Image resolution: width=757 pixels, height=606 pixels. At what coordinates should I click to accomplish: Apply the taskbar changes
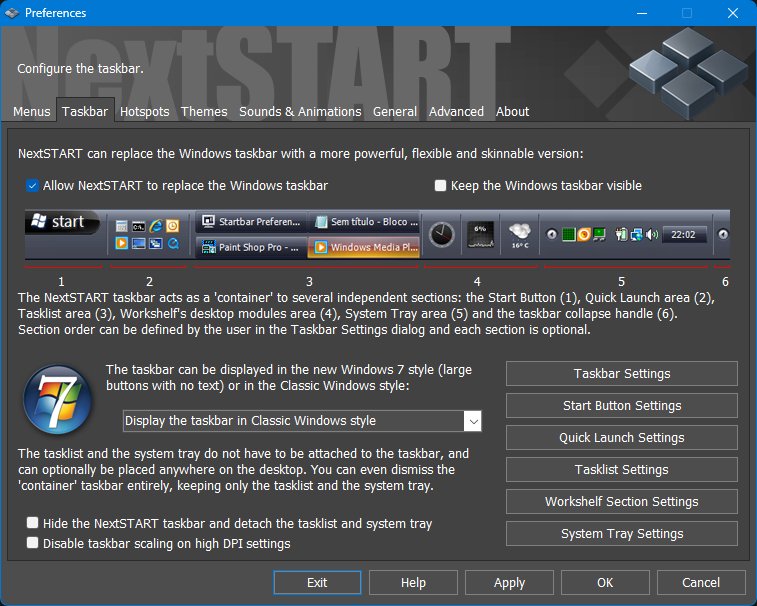[509, 582]
